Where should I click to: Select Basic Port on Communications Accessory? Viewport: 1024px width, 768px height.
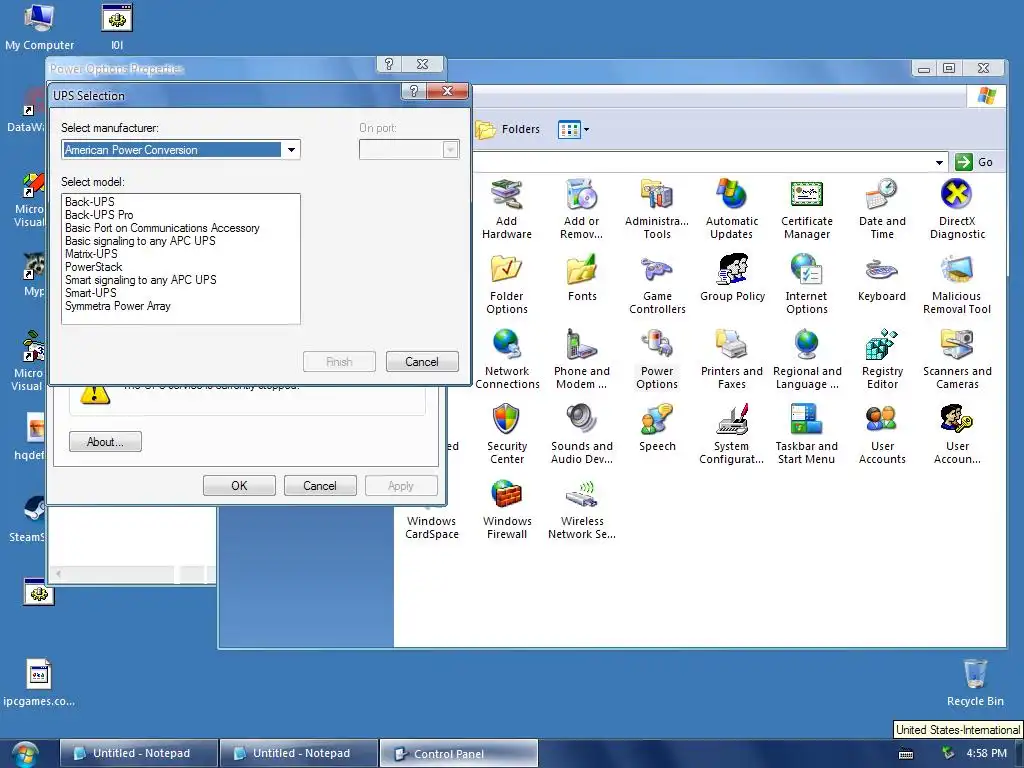point(162,228)
